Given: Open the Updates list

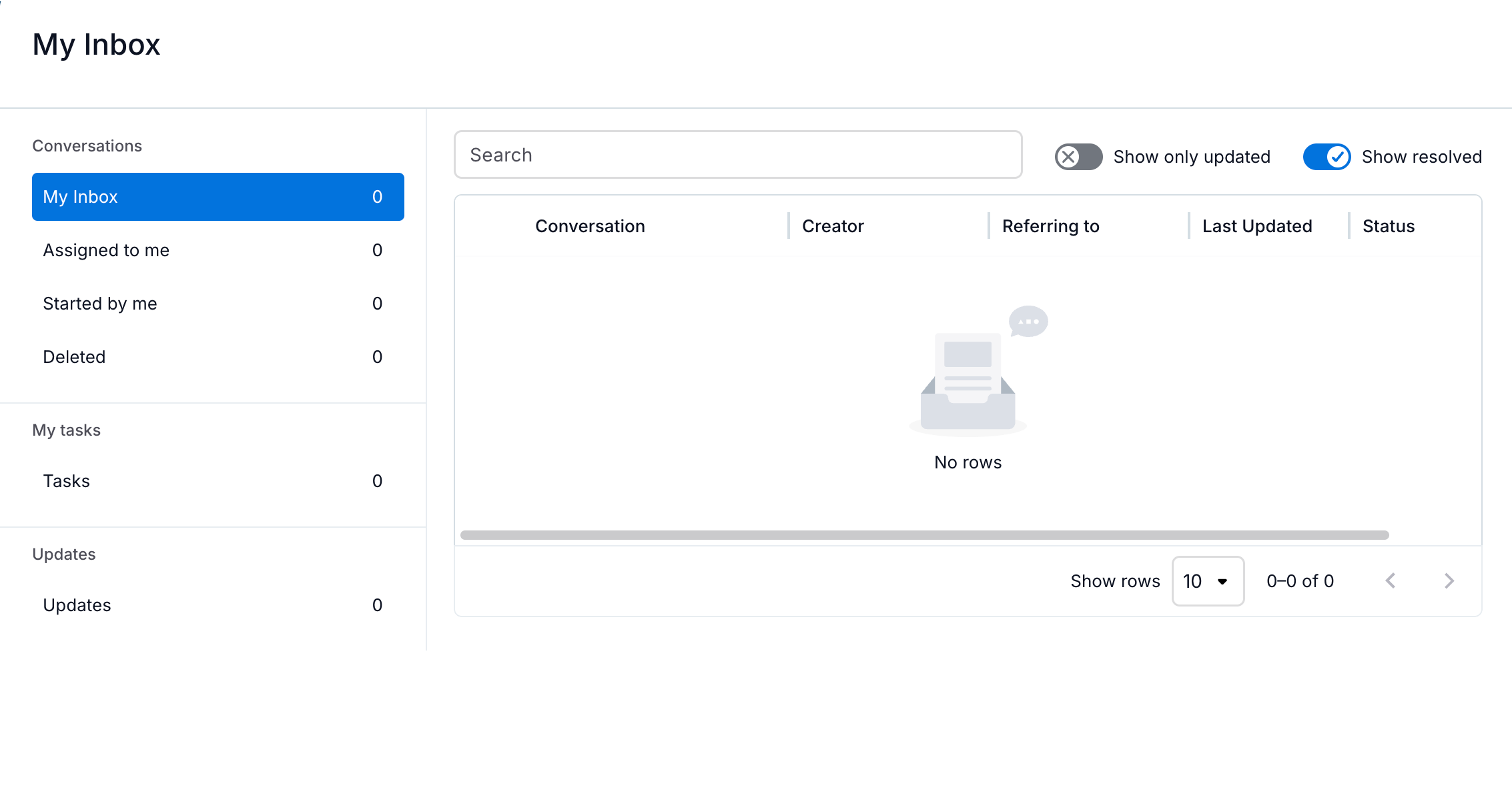Looking at the screenshot, I should click(x=218, y=605).
